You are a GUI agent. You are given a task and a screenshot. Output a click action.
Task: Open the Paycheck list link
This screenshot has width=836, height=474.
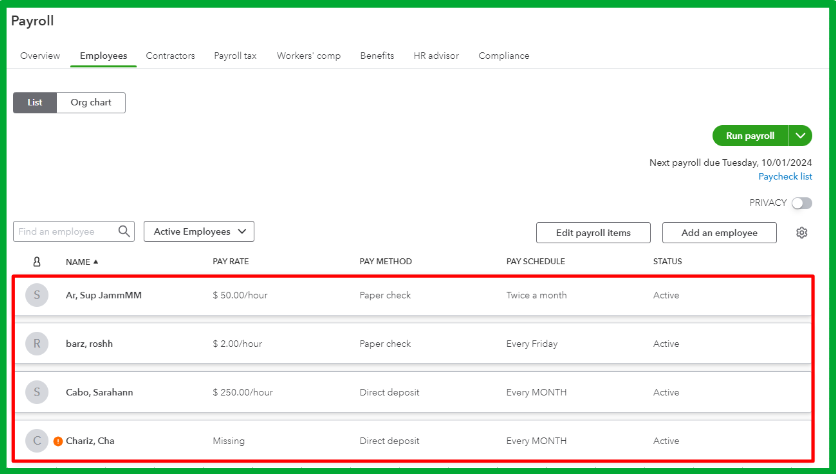click(785, 176)
